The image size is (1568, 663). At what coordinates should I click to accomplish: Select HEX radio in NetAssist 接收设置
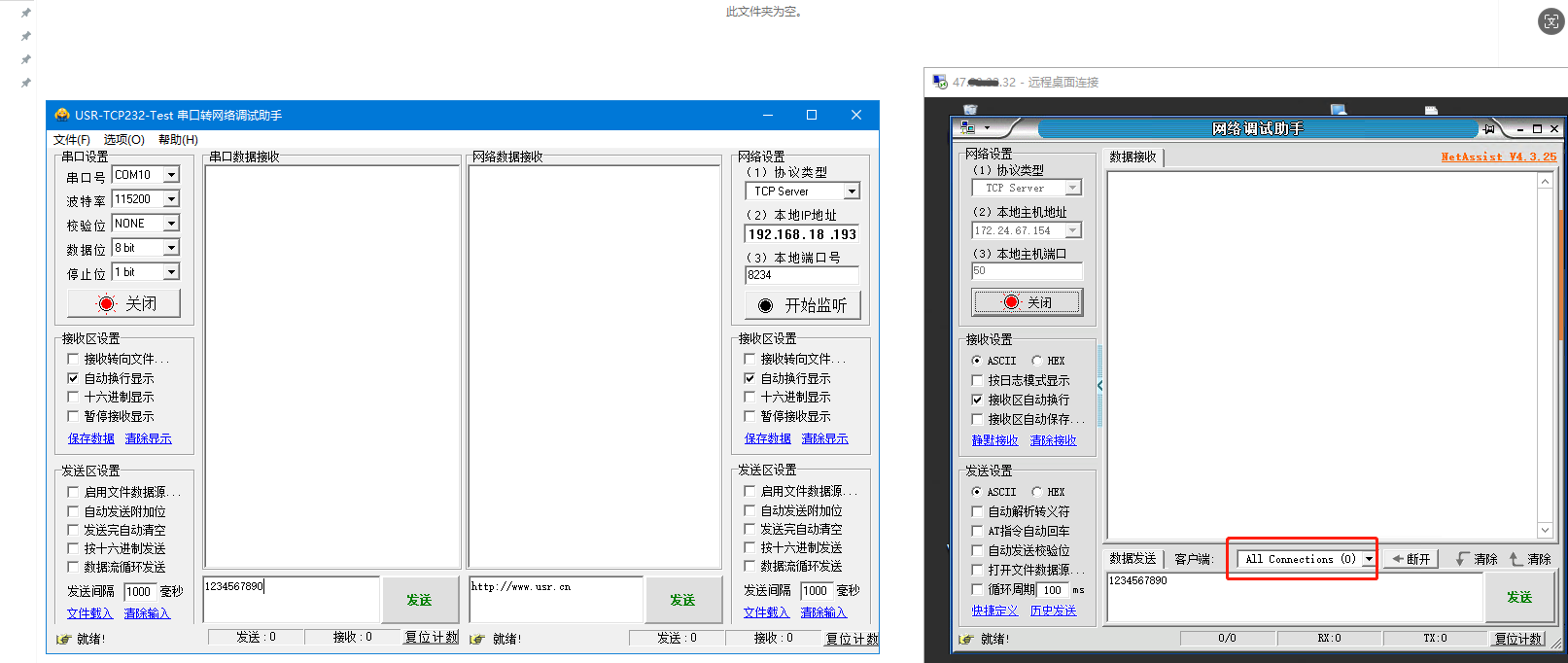[1037, 361]
